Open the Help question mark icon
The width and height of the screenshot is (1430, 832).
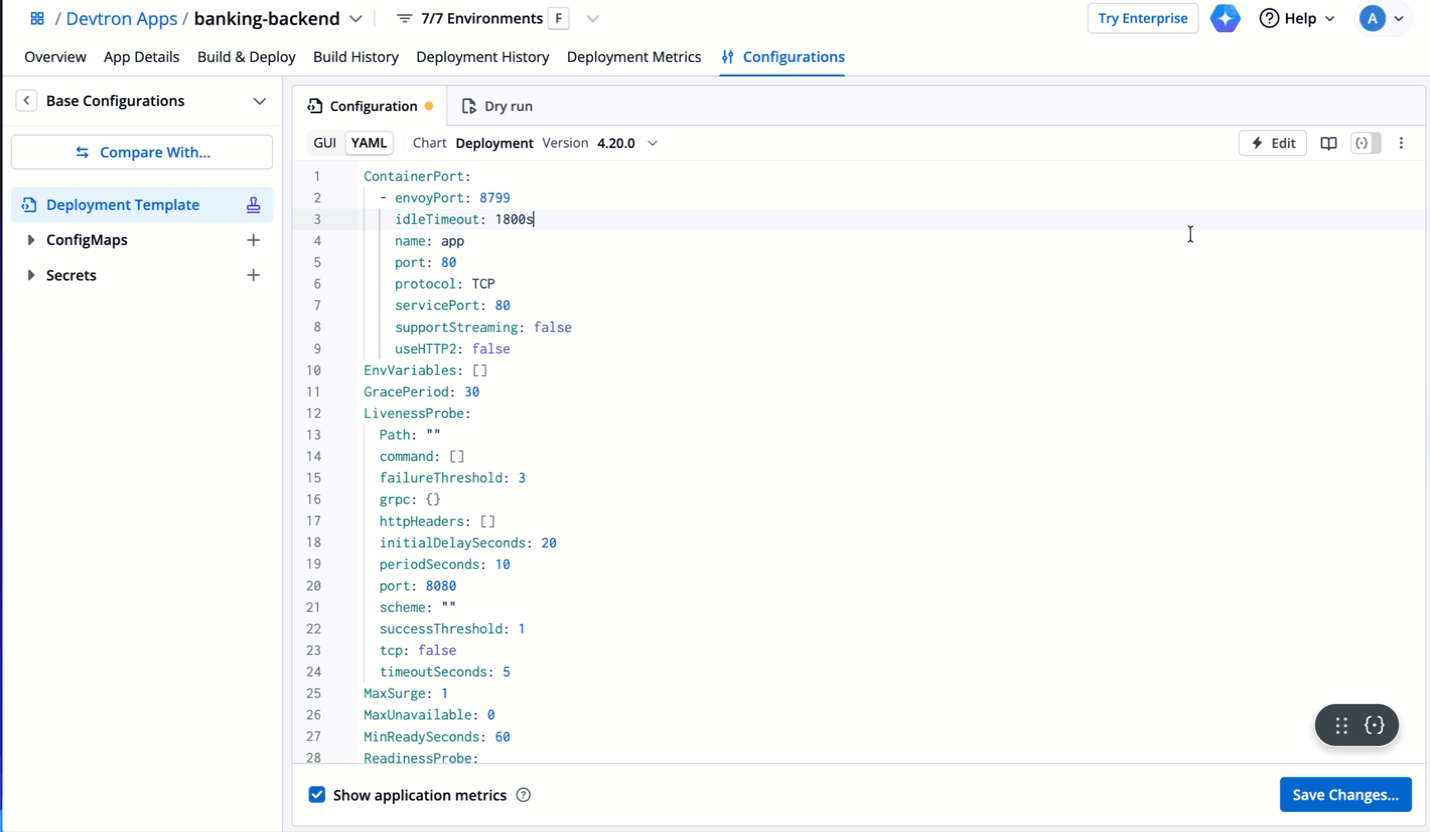click(x=1269, y=18)
